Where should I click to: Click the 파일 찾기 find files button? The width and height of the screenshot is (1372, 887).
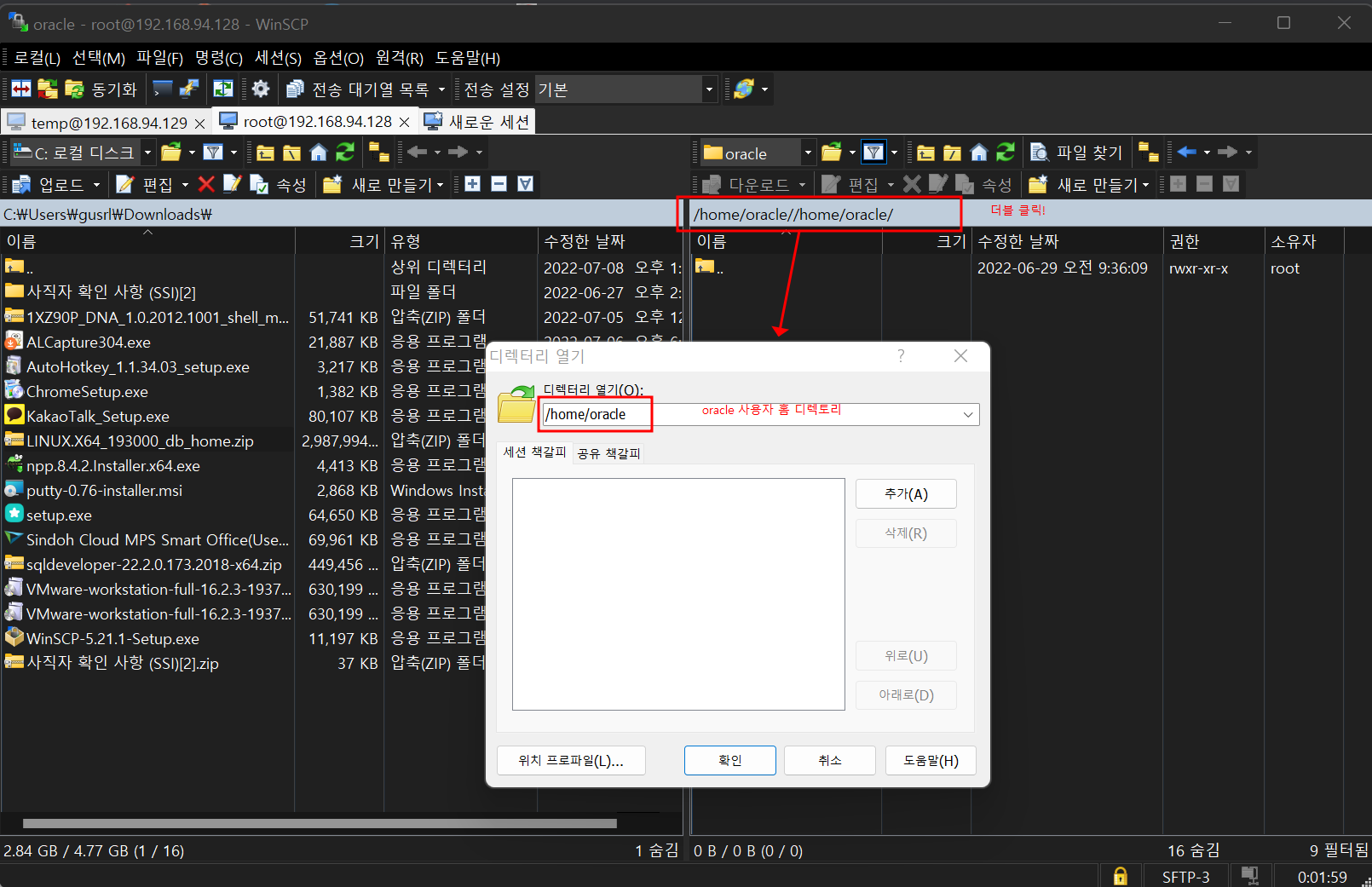coord(1076,153)
